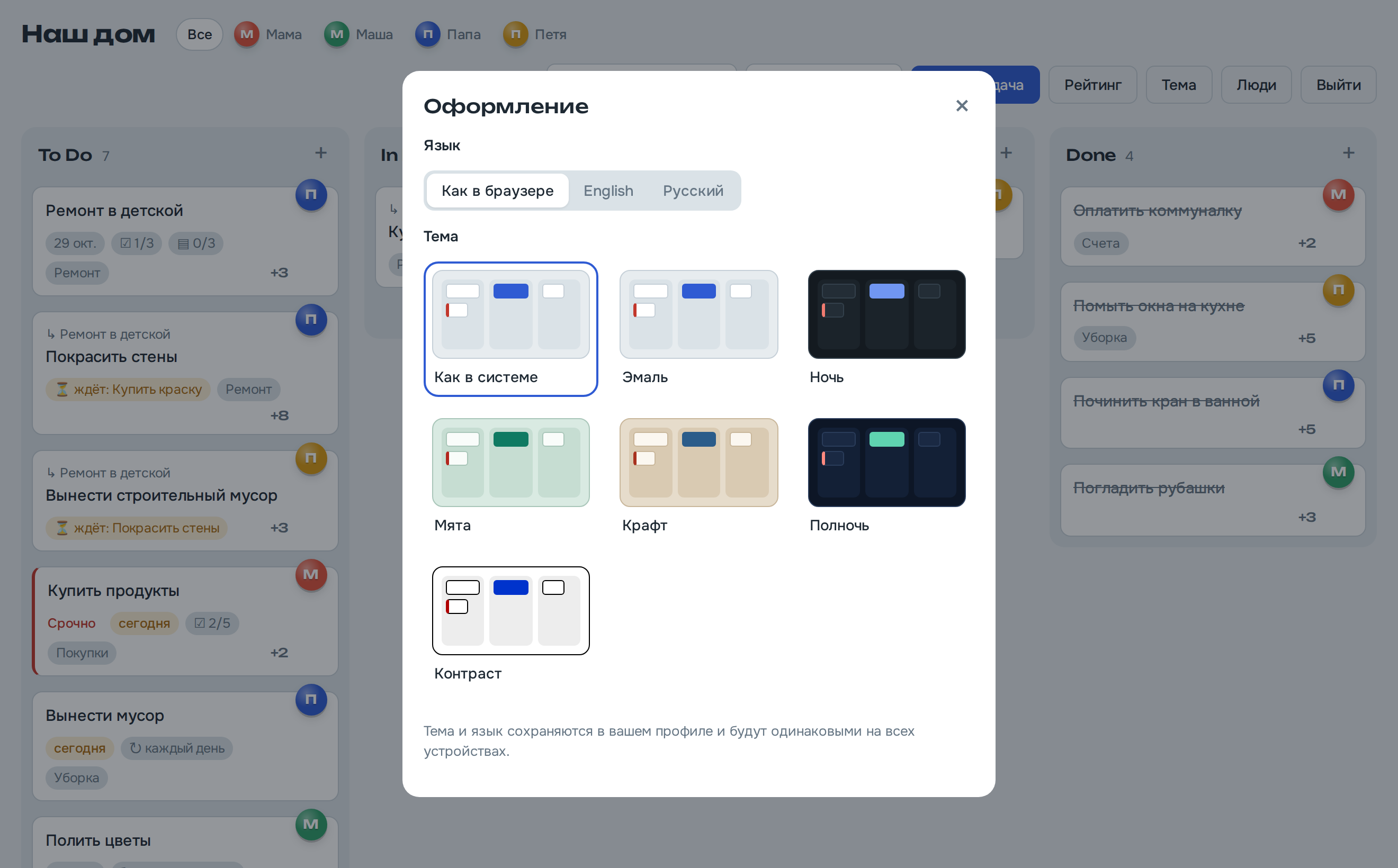Click the Счета tag on Оплатить коммуналку
This screenshot has width=1398, height=868.
(x=1100, y=243)
